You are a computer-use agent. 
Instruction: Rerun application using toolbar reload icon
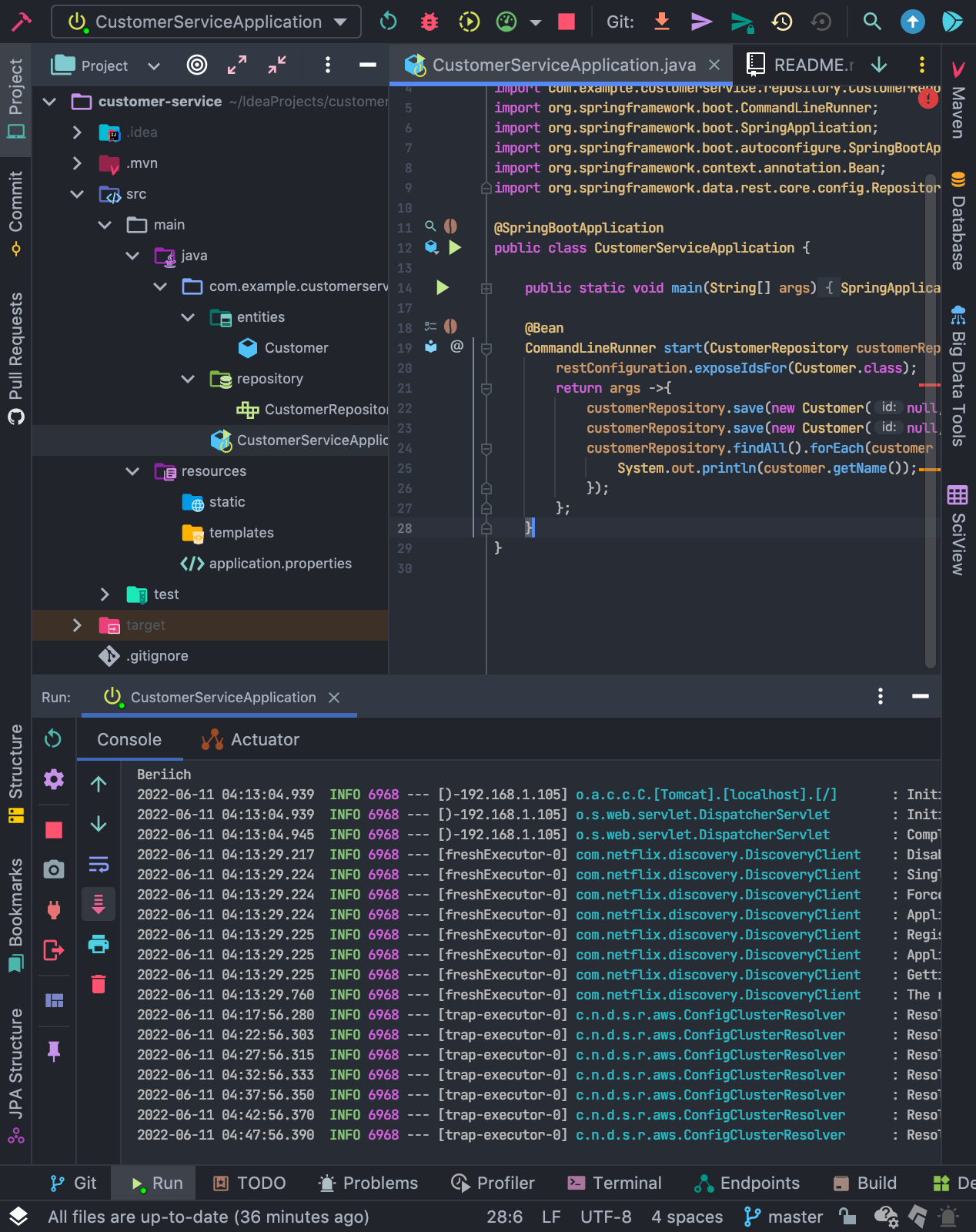click(389, 22)
